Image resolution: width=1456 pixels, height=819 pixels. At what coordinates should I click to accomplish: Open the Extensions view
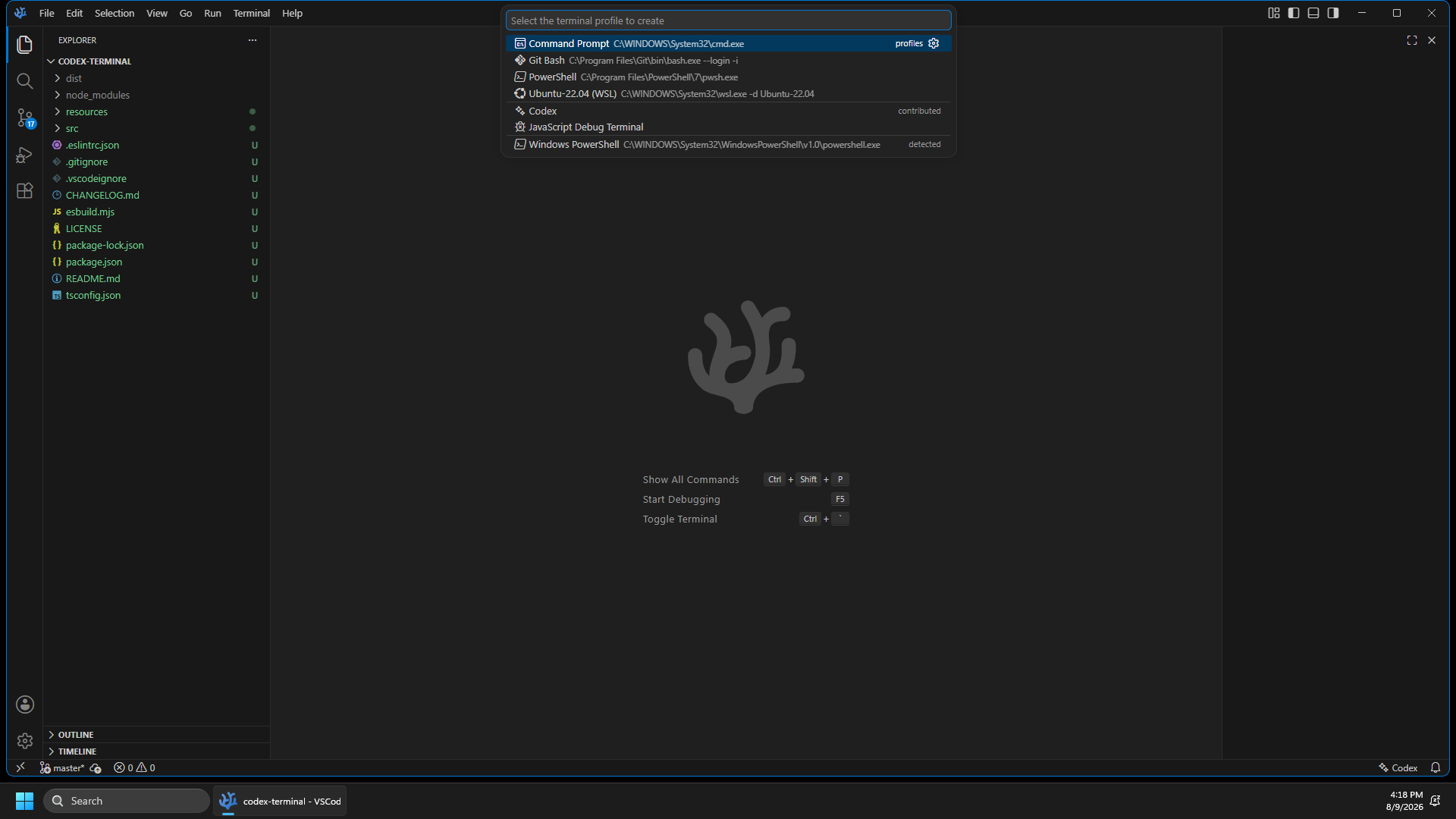tap(24, 191)
